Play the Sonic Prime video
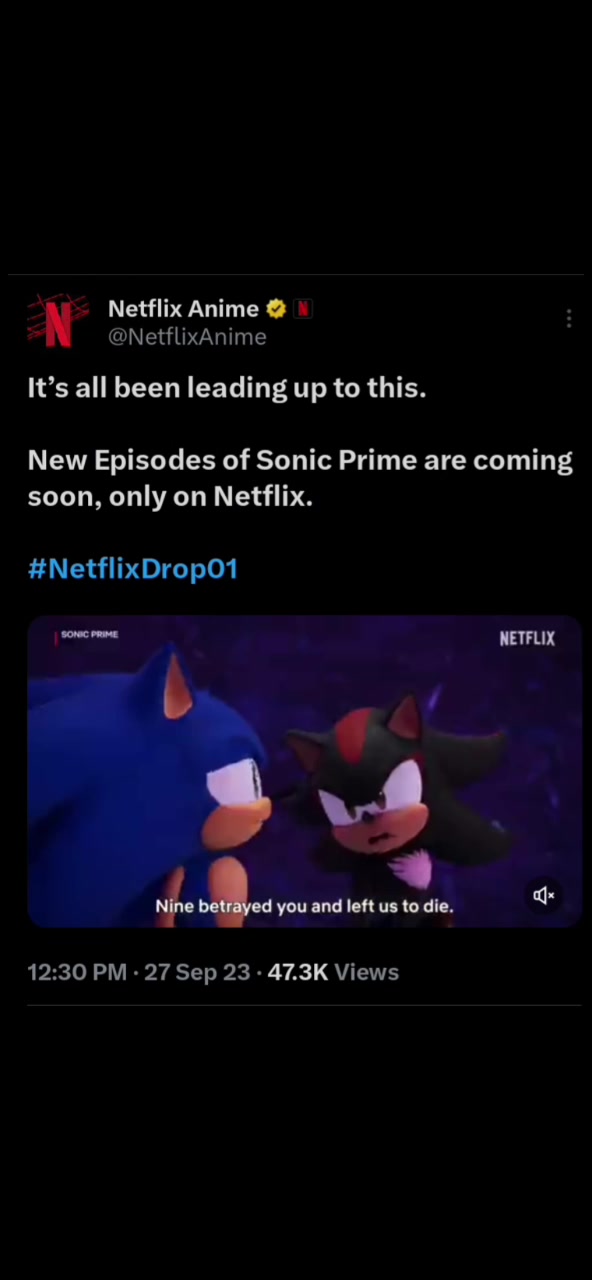 [x=304, y=772]
